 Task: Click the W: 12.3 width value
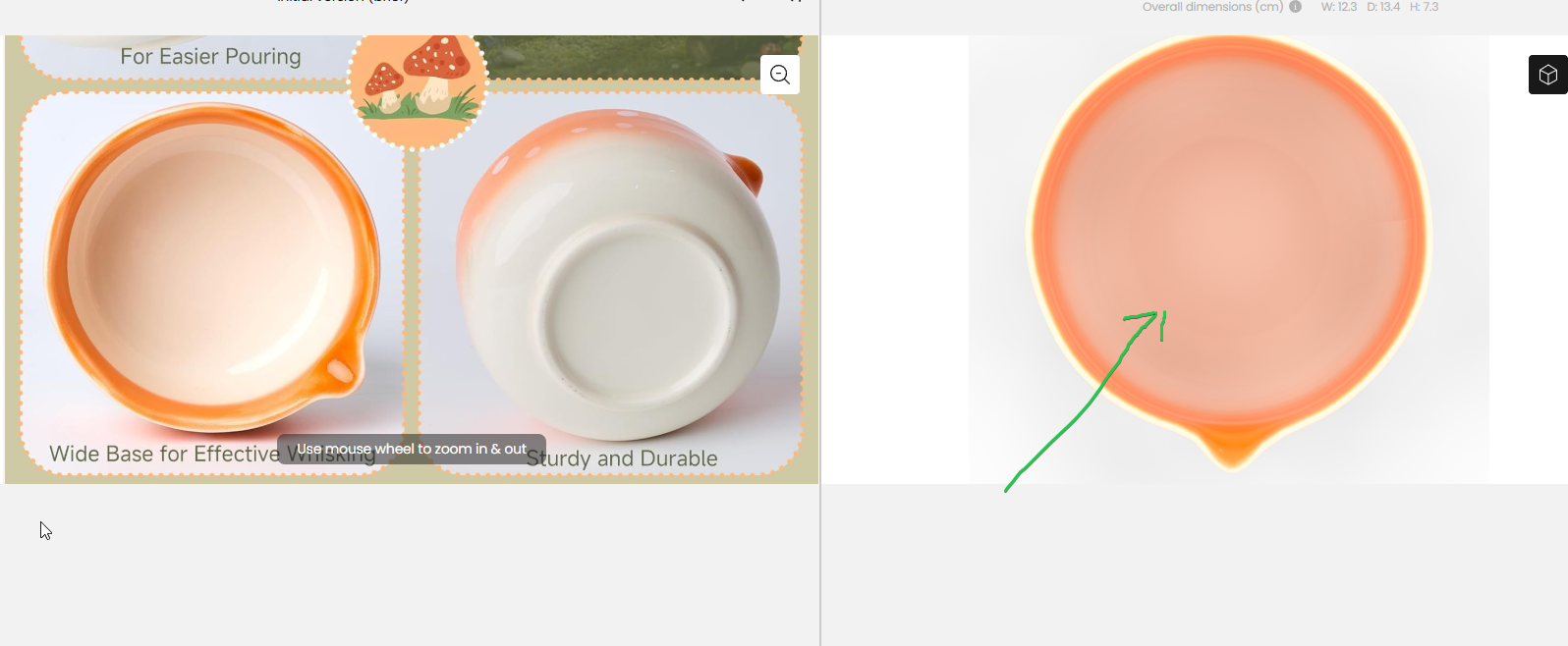(1338, 7)
